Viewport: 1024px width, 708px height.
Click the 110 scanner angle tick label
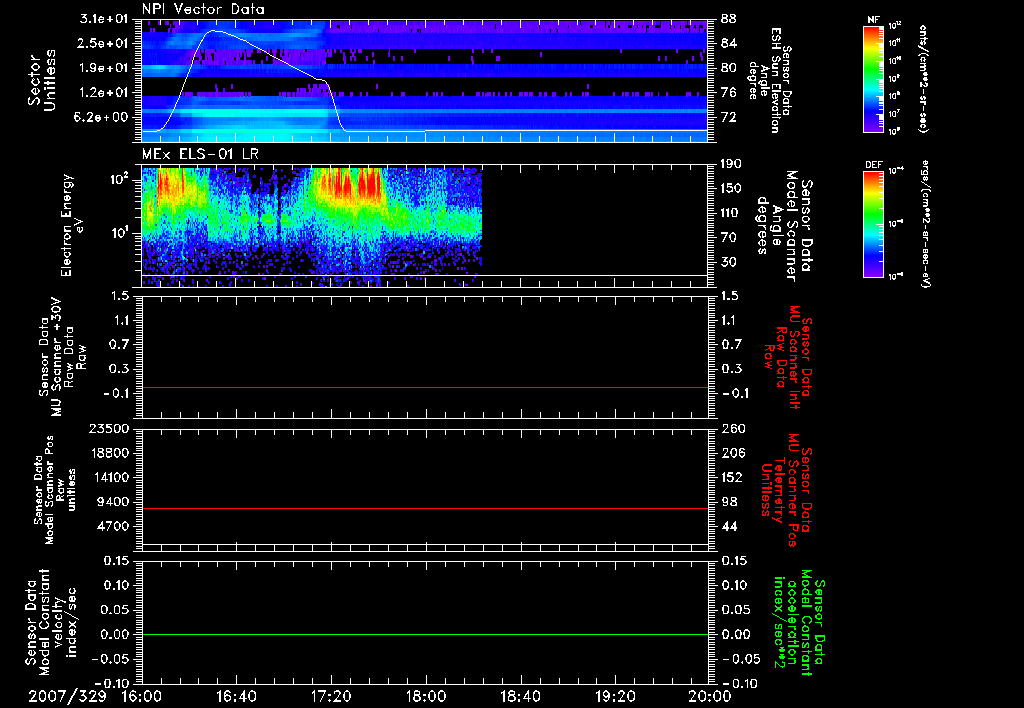tap(731, 213)
